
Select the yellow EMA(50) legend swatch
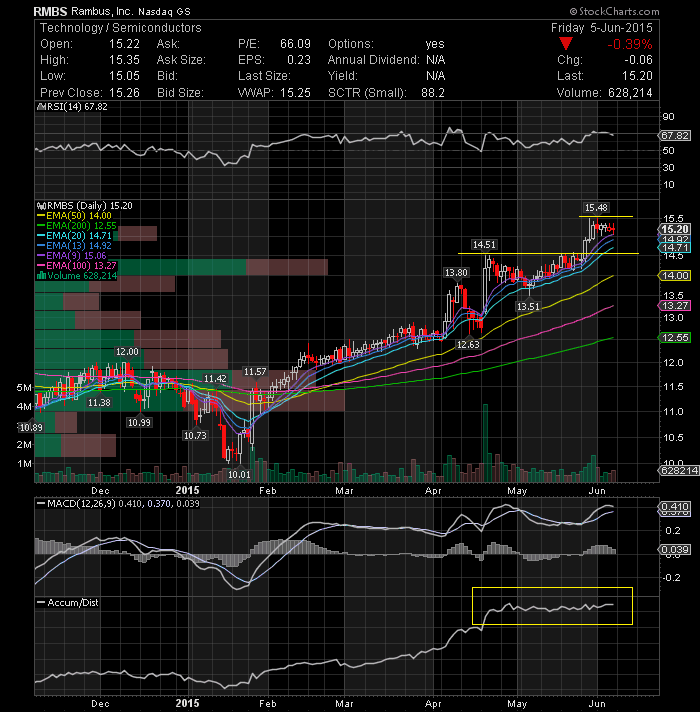coord(41,216)
